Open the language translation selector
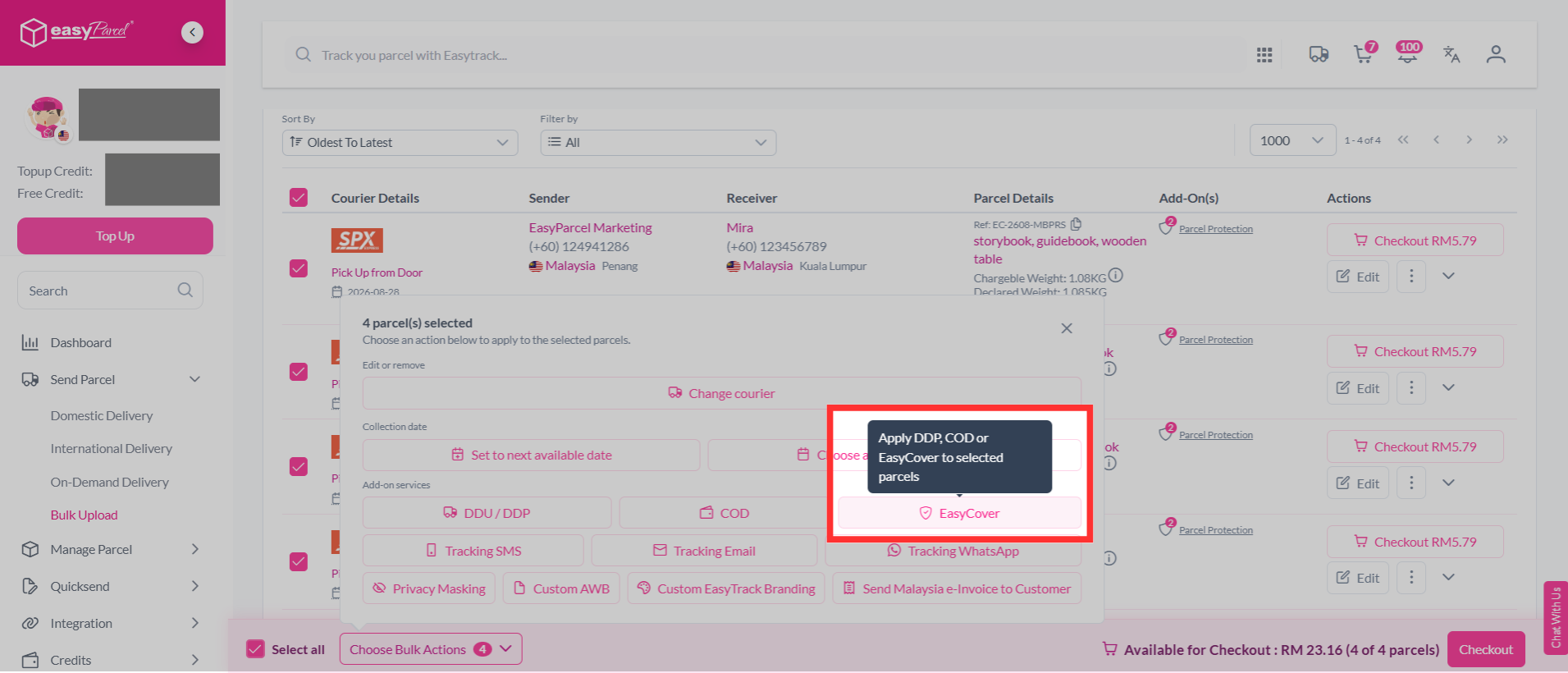The width and height of the screenshot is (1568, 673). (1451, 54)
